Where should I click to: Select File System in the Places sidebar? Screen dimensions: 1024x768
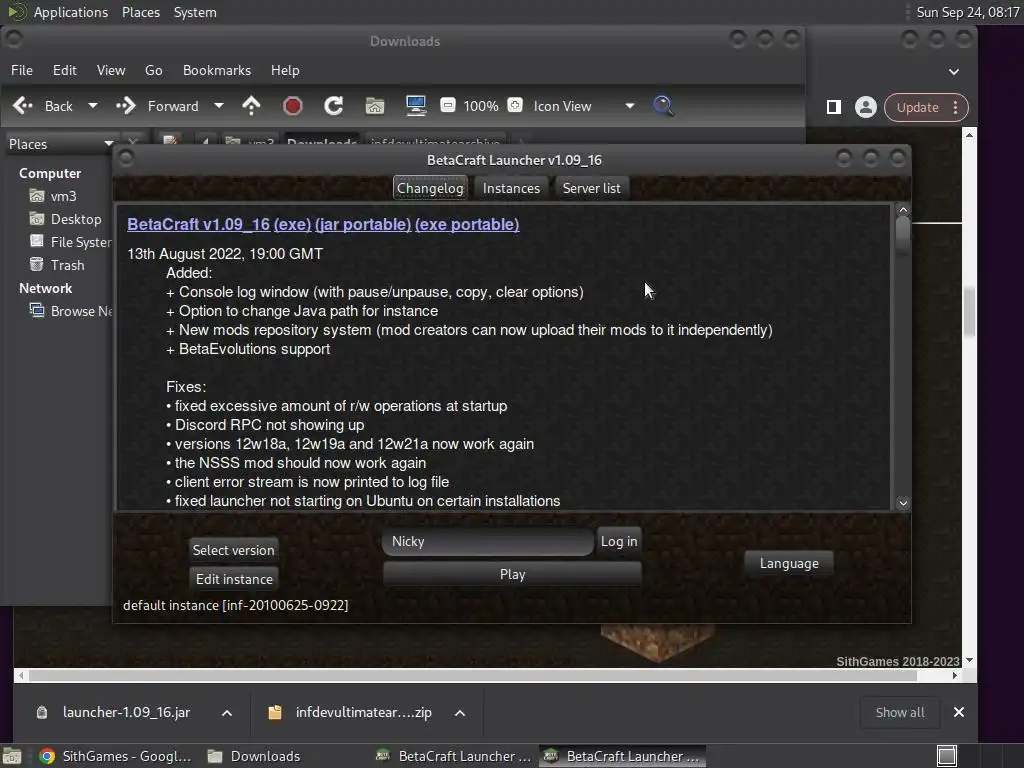point(71,242)
